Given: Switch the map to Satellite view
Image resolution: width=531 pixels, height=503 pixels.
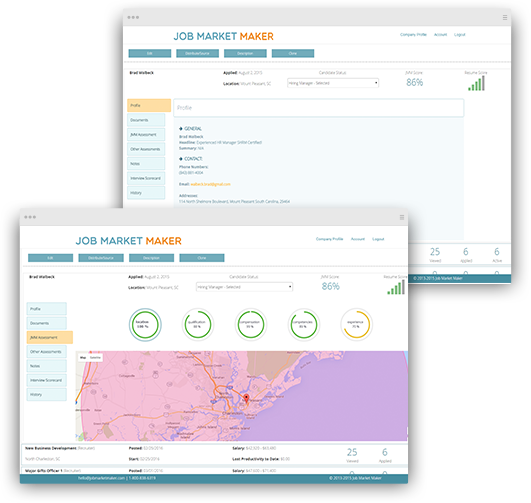Looking at the screenshot, I should tap(95, 358).
